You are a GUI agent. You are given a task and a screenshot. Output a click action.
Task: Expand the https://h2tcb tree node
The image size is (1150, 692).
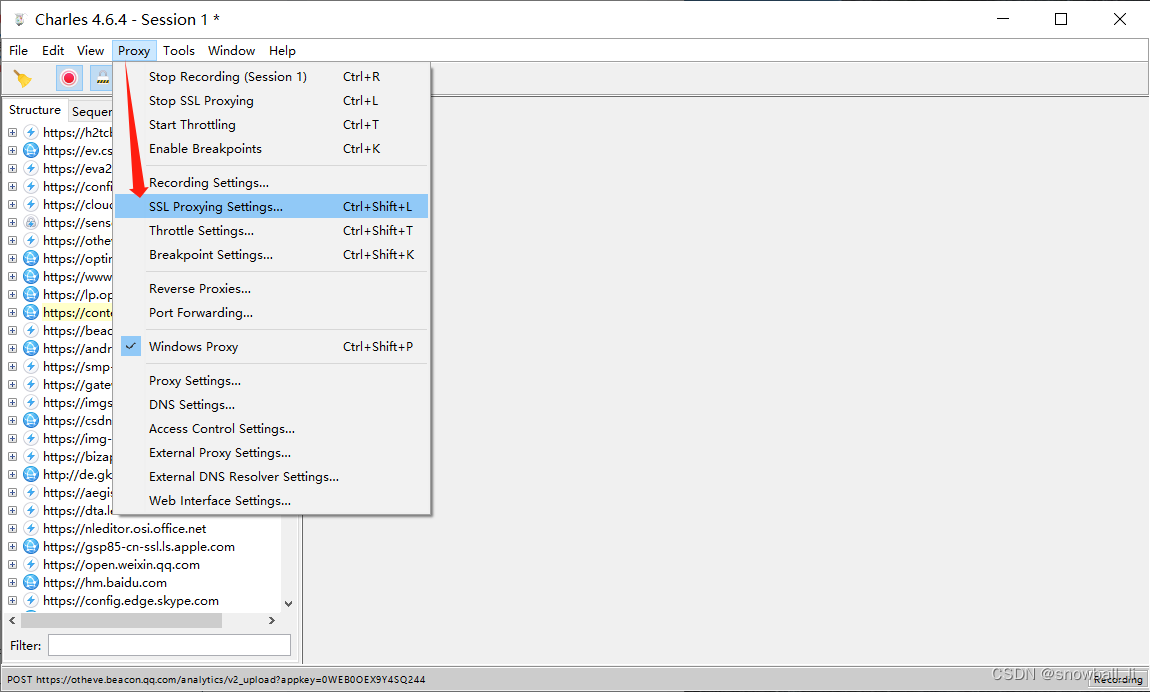12,133
